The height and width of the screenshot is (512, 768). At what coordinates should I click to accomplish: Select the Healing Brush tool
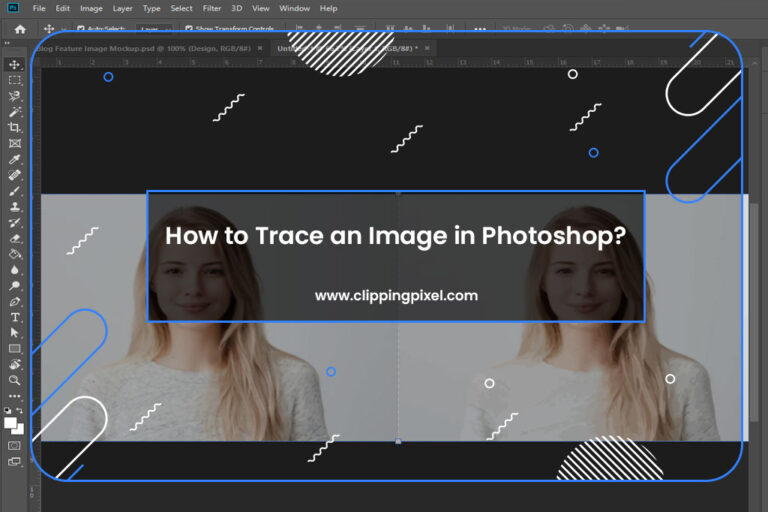[14, 175]
